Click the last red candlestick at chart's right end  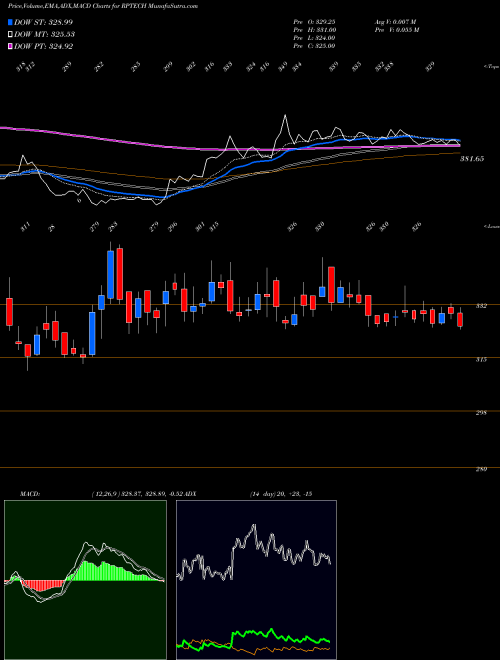[x=460, y=320]
